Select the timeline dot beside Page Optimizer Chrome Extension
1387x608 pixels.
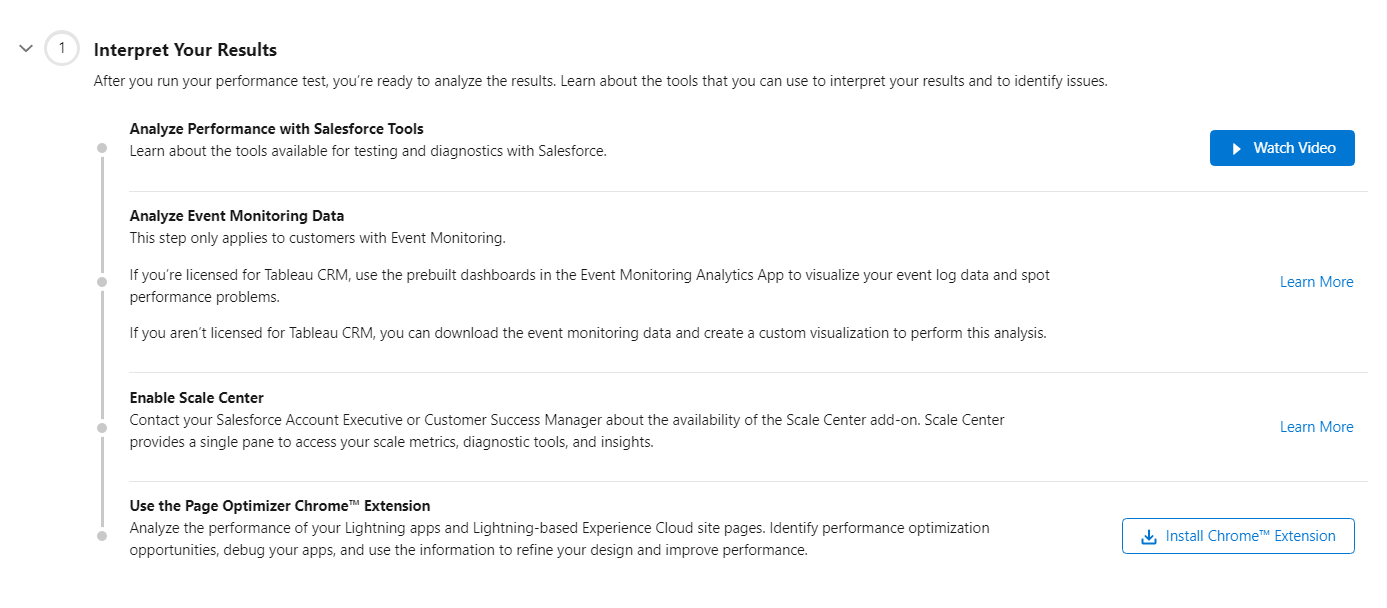[x=101, y=536]
